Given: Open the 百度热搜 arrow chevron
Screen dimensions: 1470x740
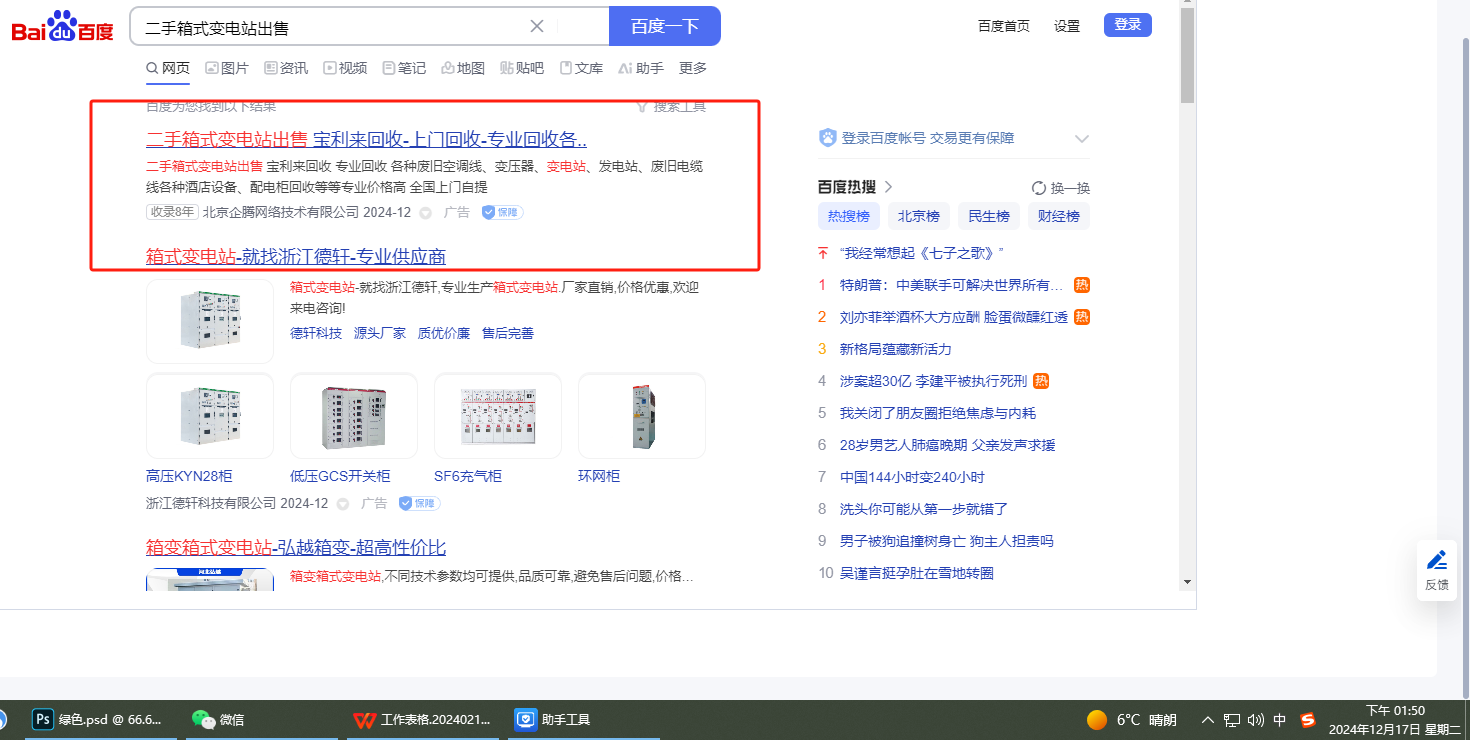Looking at the screenshot, I should click(888, 187).
